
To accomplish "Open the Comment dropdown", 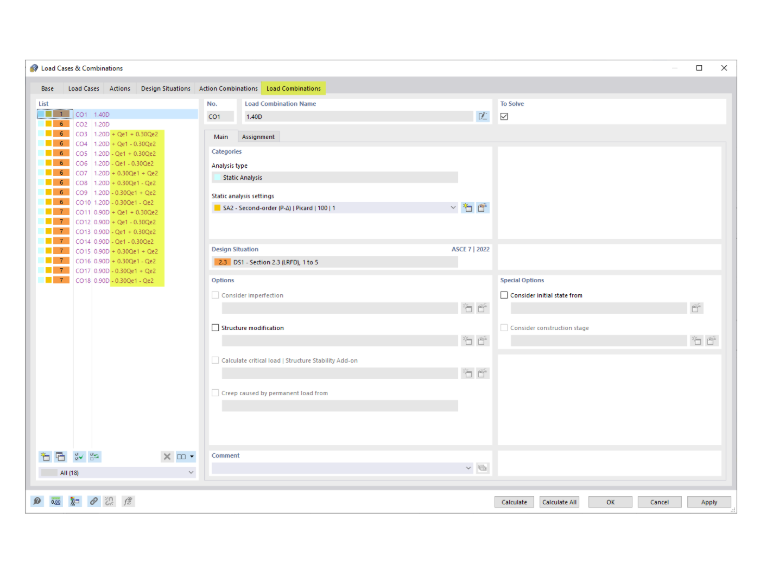I will tap(468, 468).
